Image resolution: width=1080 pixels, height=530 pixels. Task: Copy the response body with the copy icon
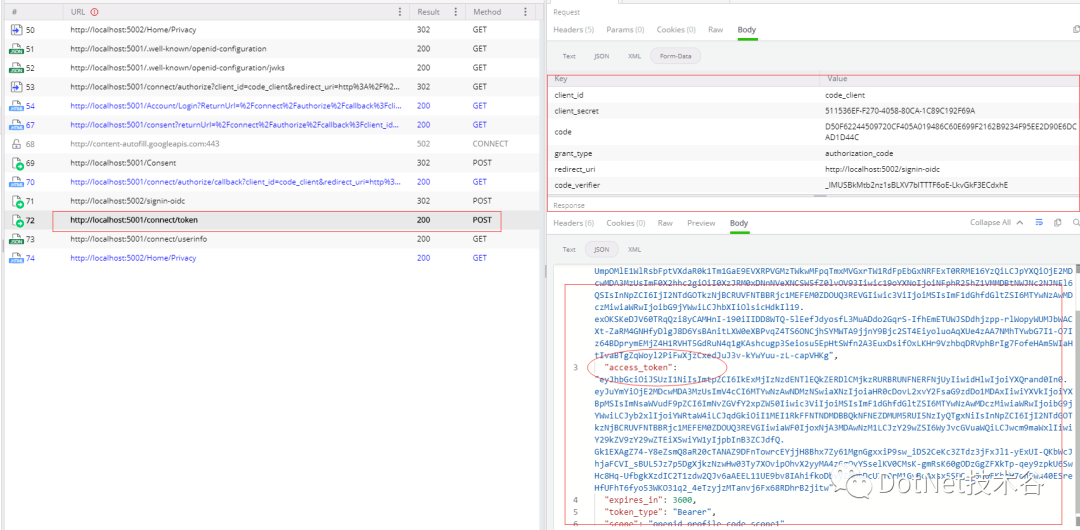pyautogui.click(x=1057, y=223)
